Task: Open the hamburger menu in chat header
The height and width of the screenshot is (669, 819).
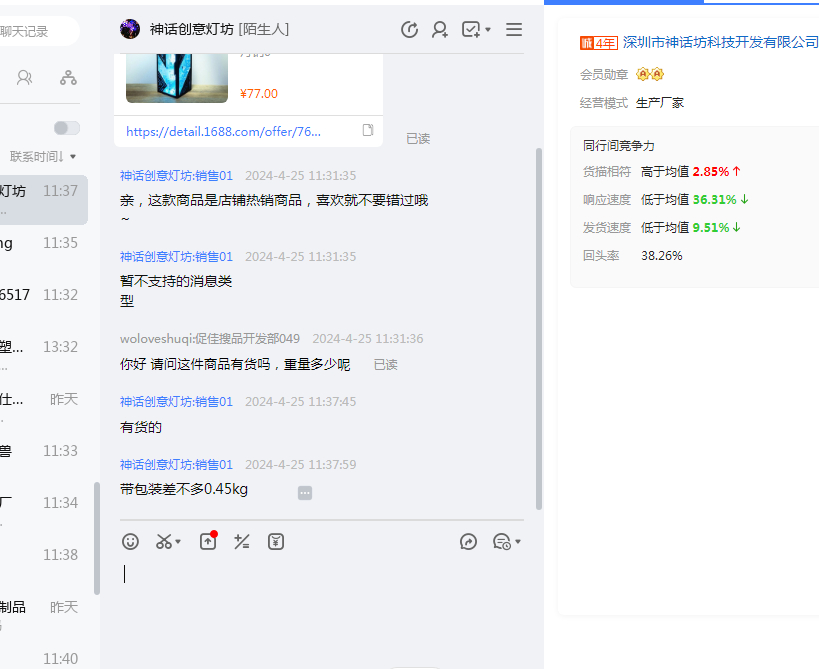Action: (514, 30)
